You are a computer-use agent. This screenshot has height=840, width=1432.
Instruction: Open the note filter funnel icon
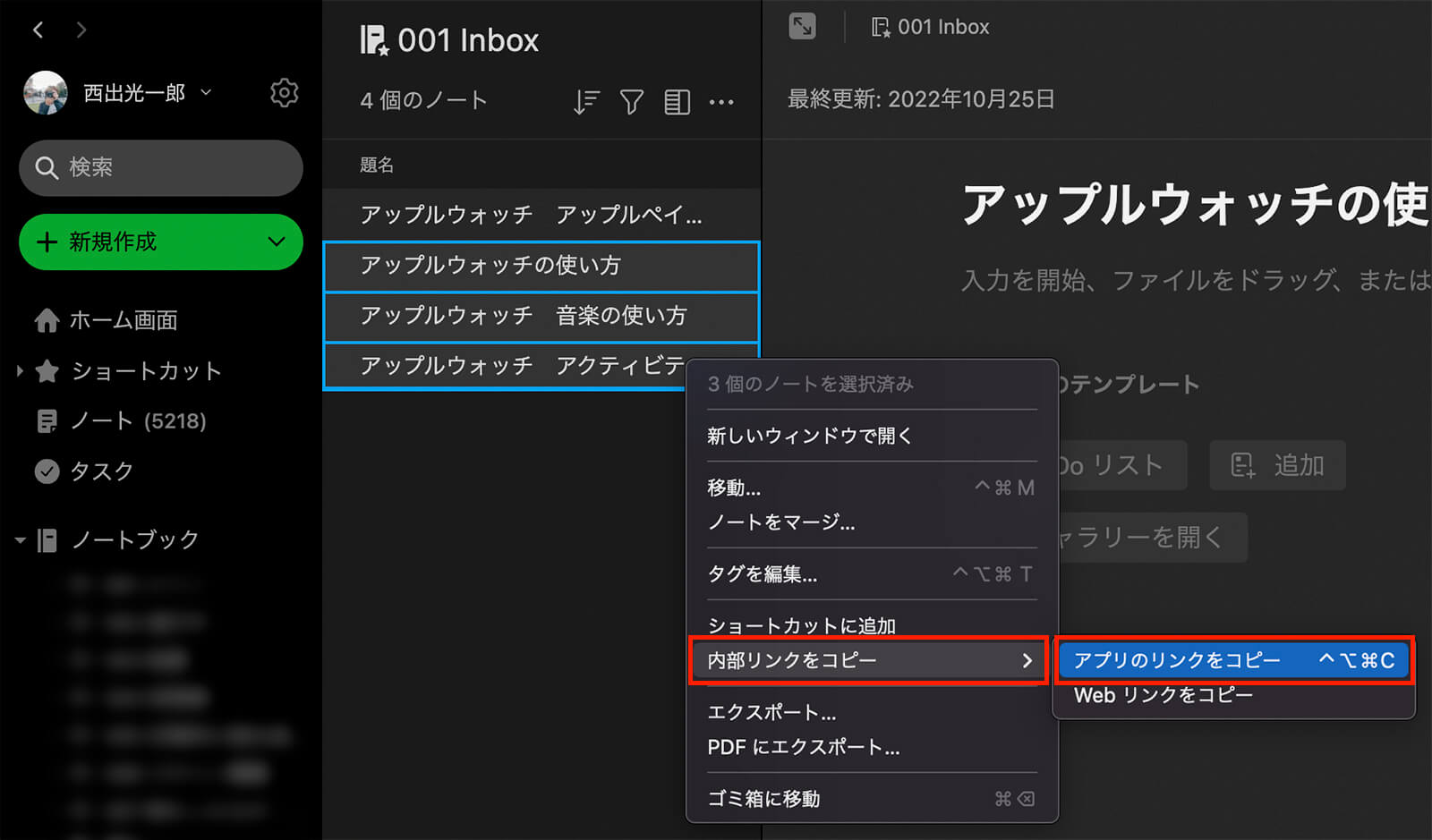(x=632, y=102)
